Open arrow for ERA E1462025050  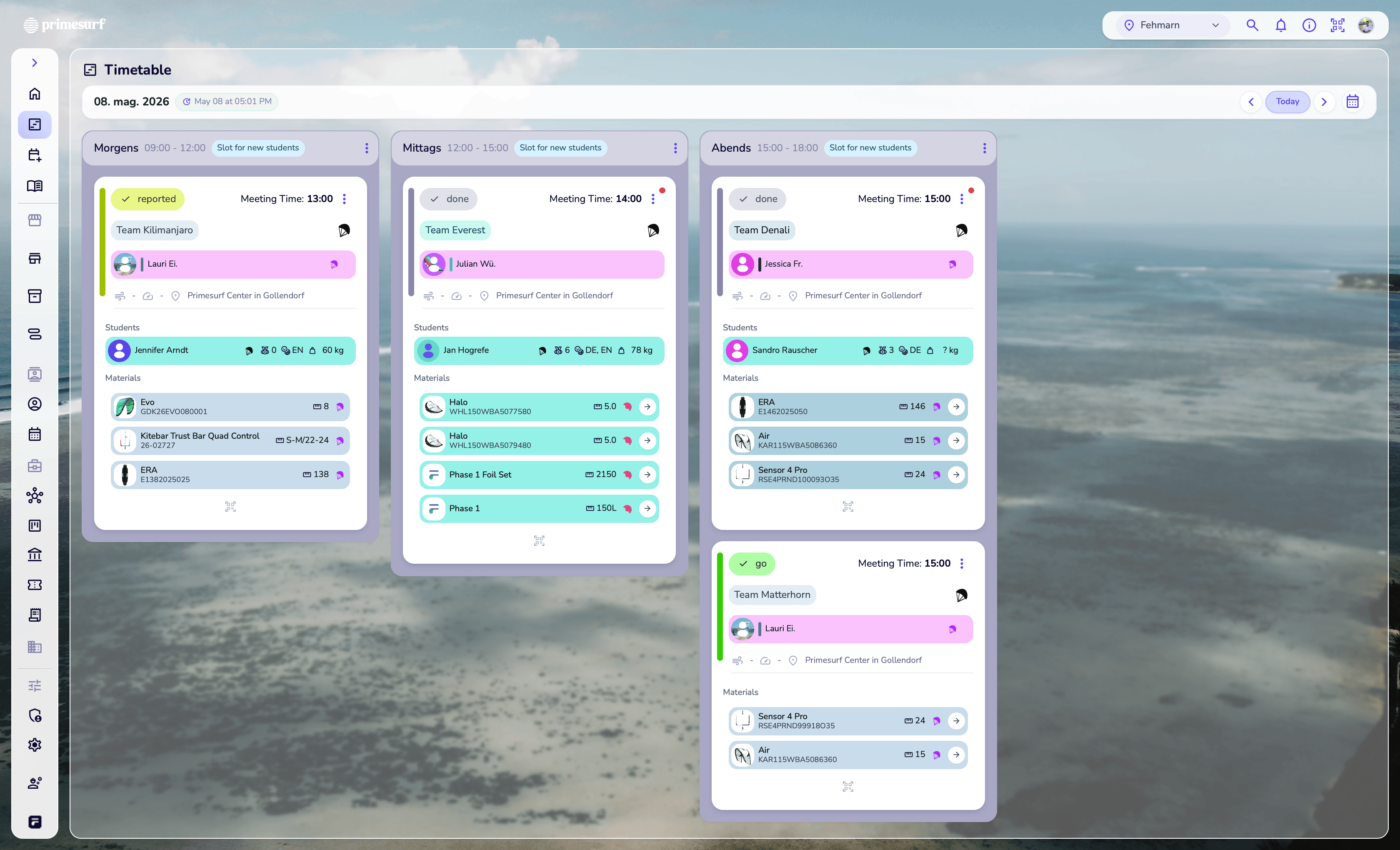pos(956,407)
